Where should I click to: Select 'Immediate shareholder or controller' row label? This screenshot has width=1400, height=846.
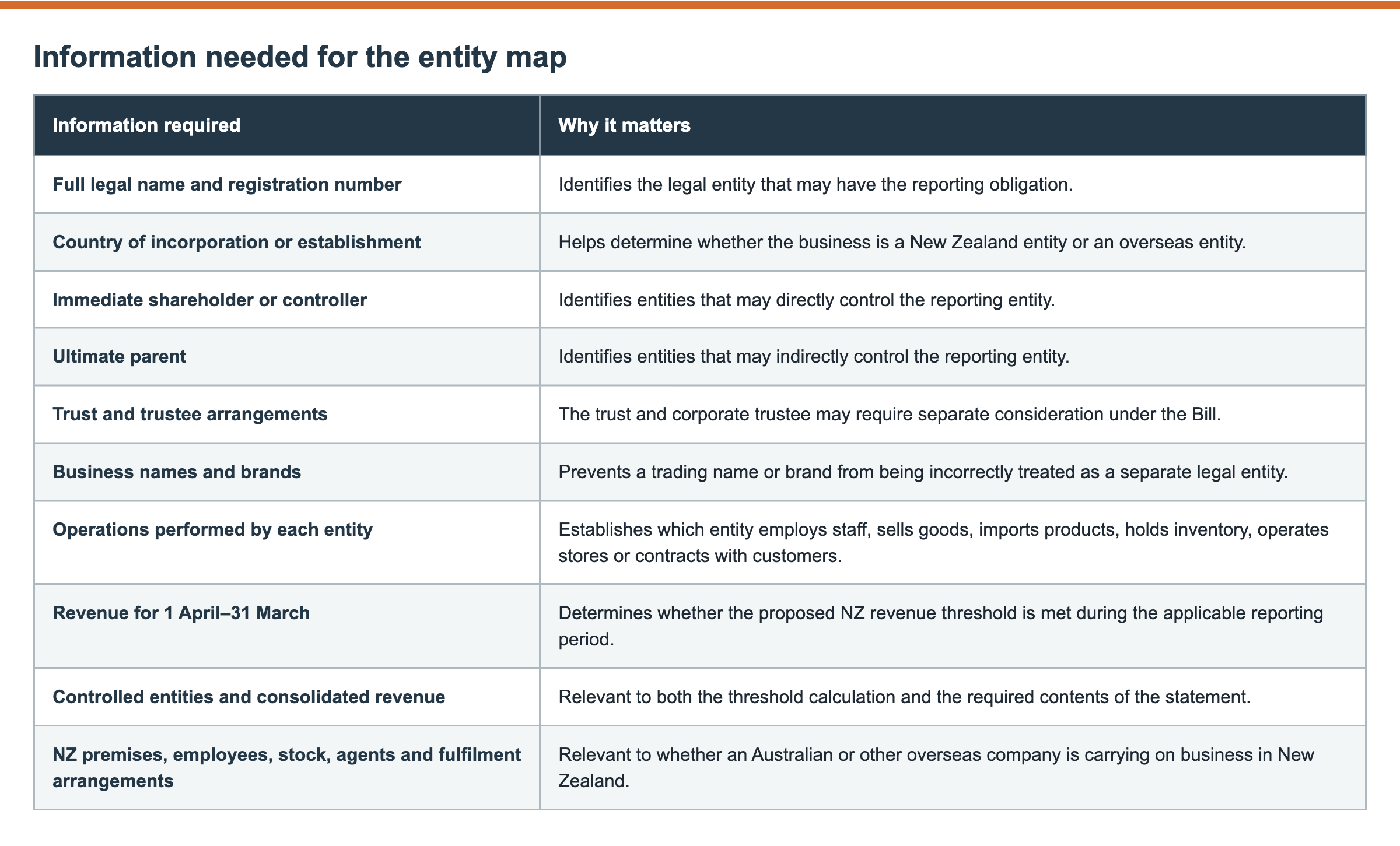click(209, 300)
